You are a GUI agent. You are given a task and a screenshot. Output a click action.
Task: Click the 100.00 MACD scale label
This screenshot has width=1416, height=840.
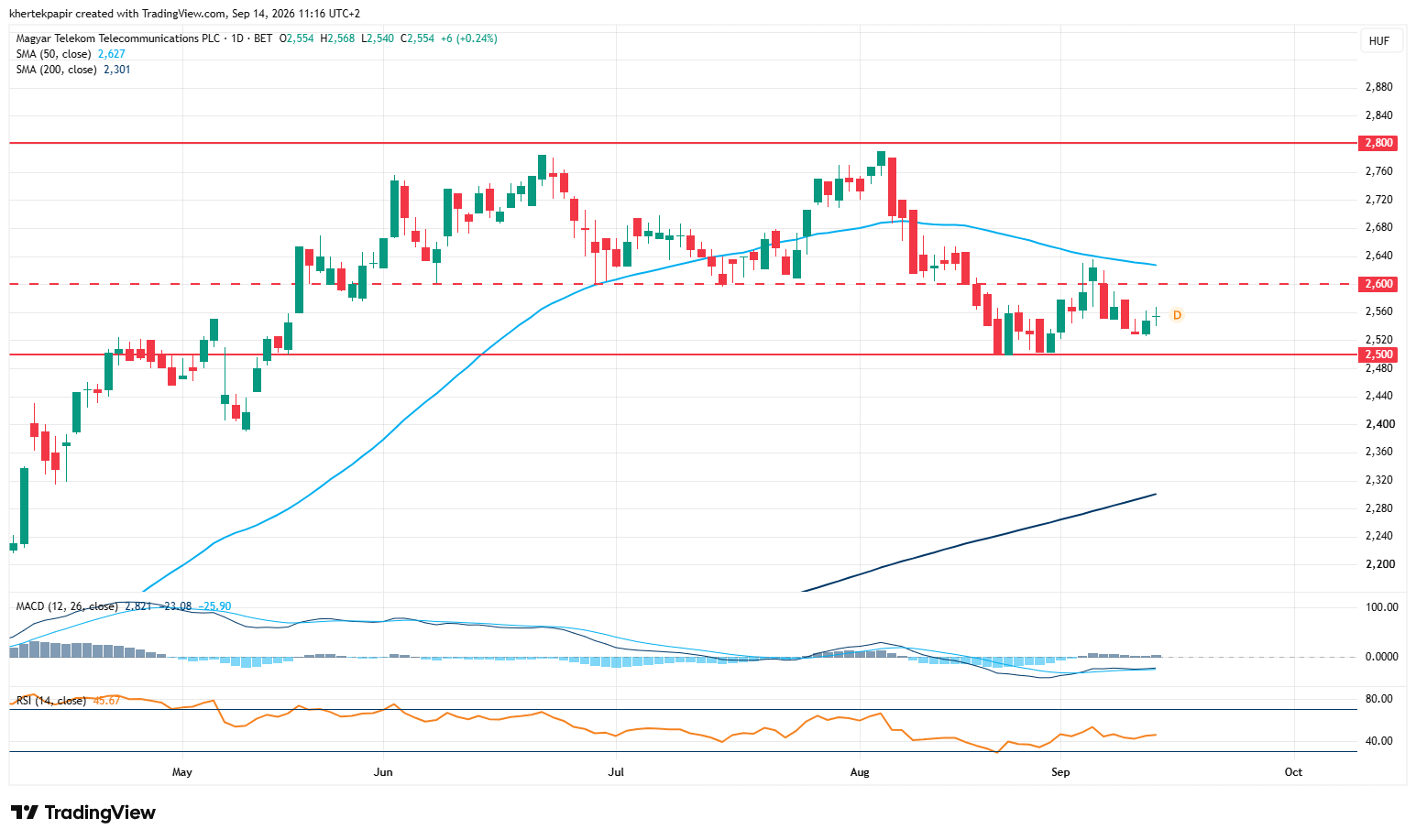point(1381,607)
